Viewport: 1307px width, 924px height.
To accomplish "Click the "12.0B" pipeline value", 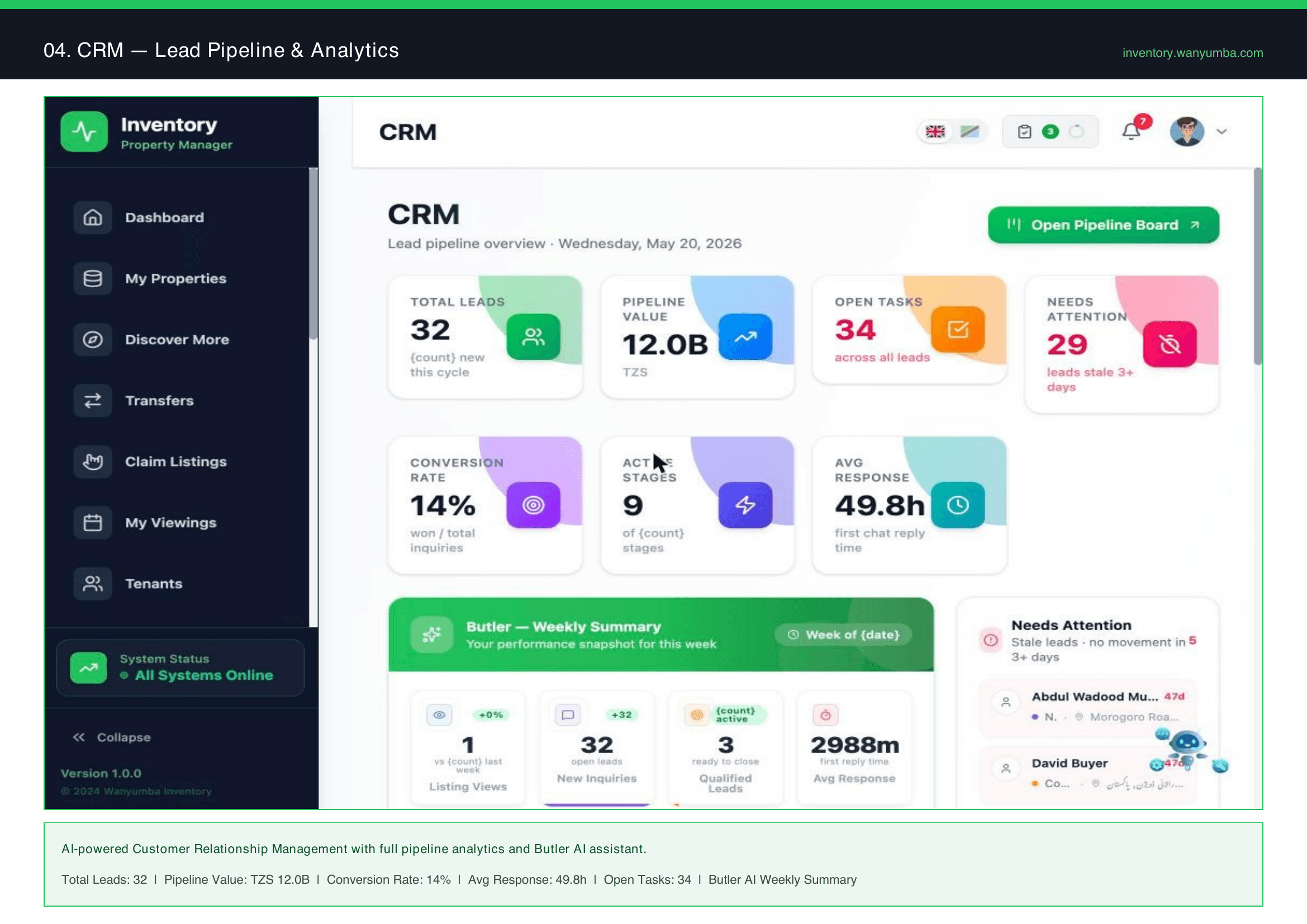I will [665, 345].
